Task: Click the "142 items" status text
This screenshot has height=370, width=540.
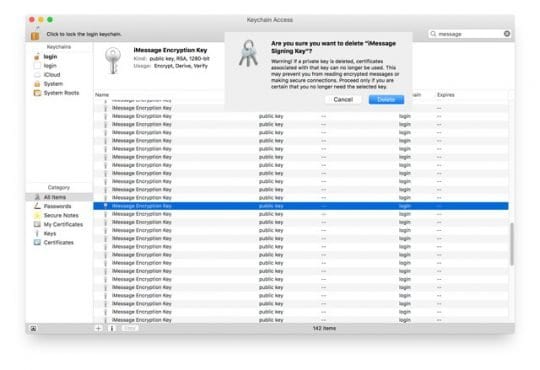Action: [x=324, y=328]
